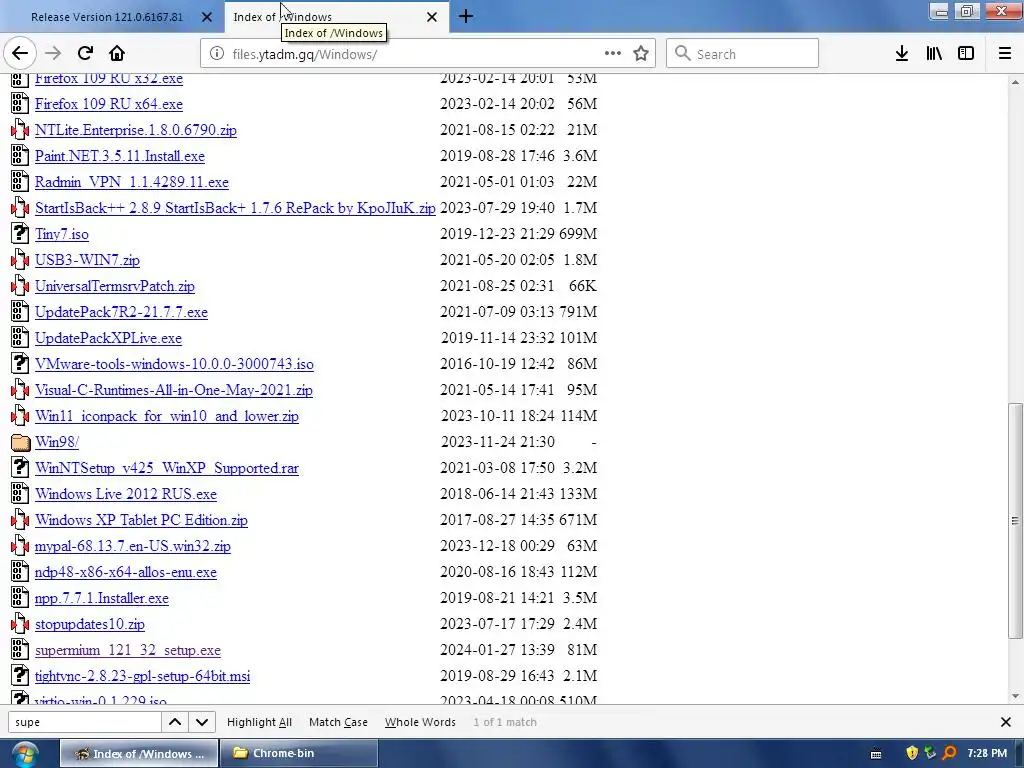Focus the toolbar Search box
Viewport: 1024px width, 768px height.
(x=743, y=54)
